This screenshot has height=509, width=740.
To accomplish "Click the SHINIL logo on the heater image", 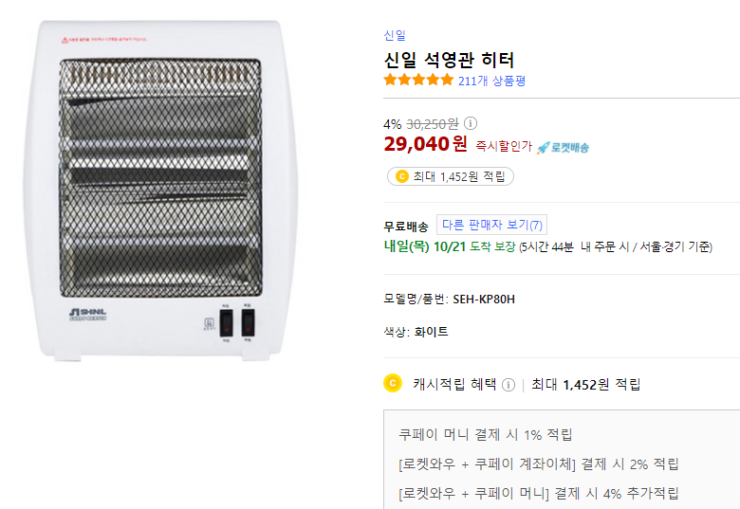I will 88,313.
